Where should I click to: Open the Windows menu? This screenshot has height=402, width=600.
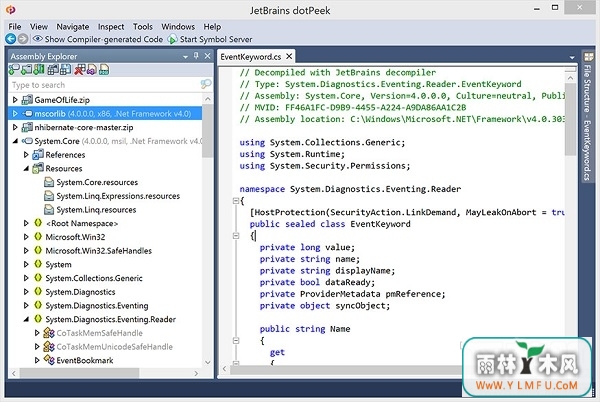(178, 26)
